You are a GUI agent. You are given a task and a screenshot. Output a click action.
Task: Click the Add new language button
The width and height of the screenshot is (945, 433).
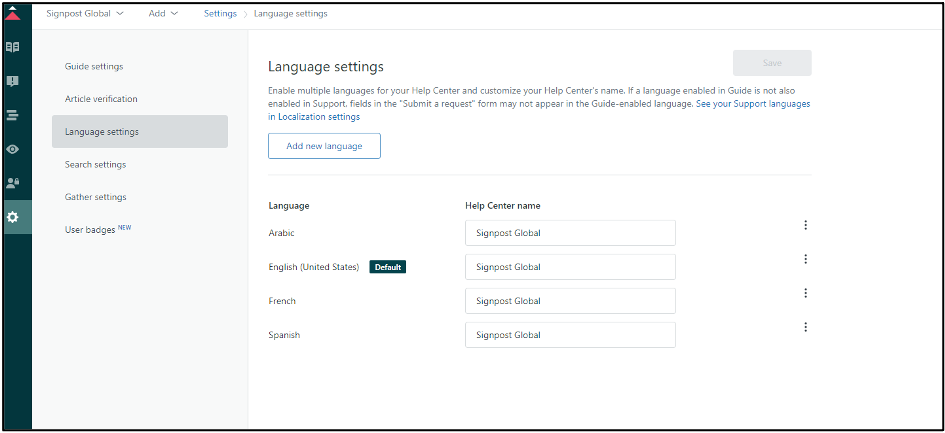[324, 146]
